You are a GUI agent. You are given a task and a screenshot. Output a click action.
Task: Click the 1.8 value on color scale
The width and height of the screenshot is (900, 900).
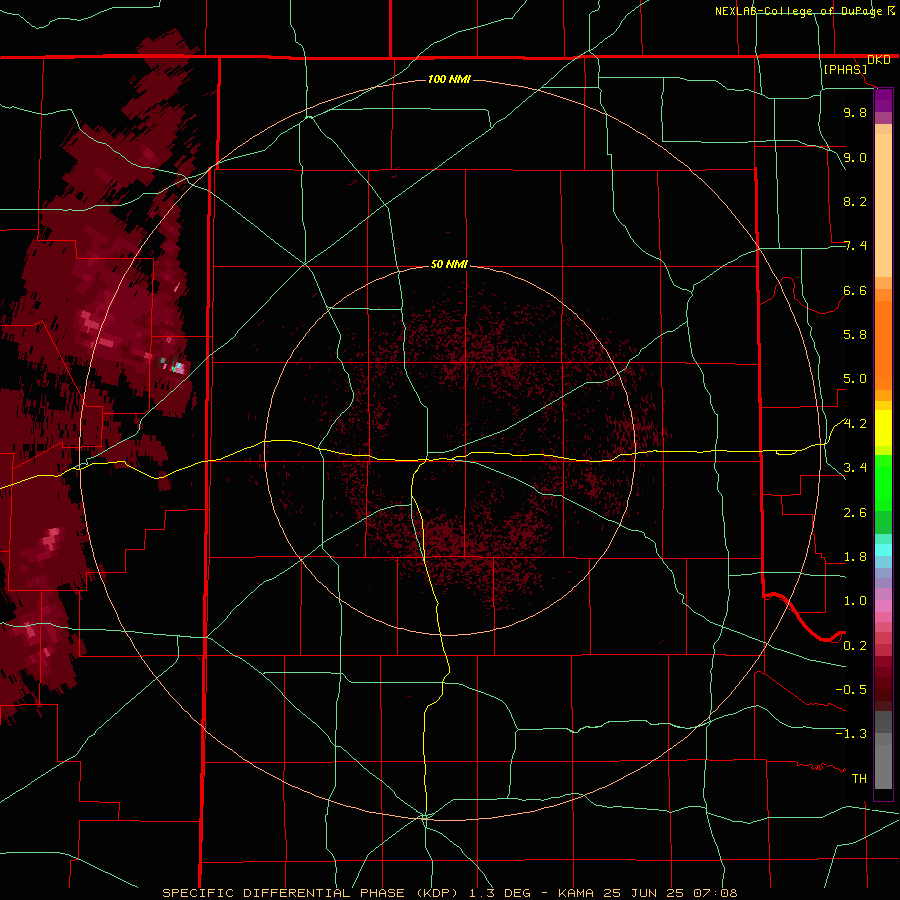pos(855,557)
